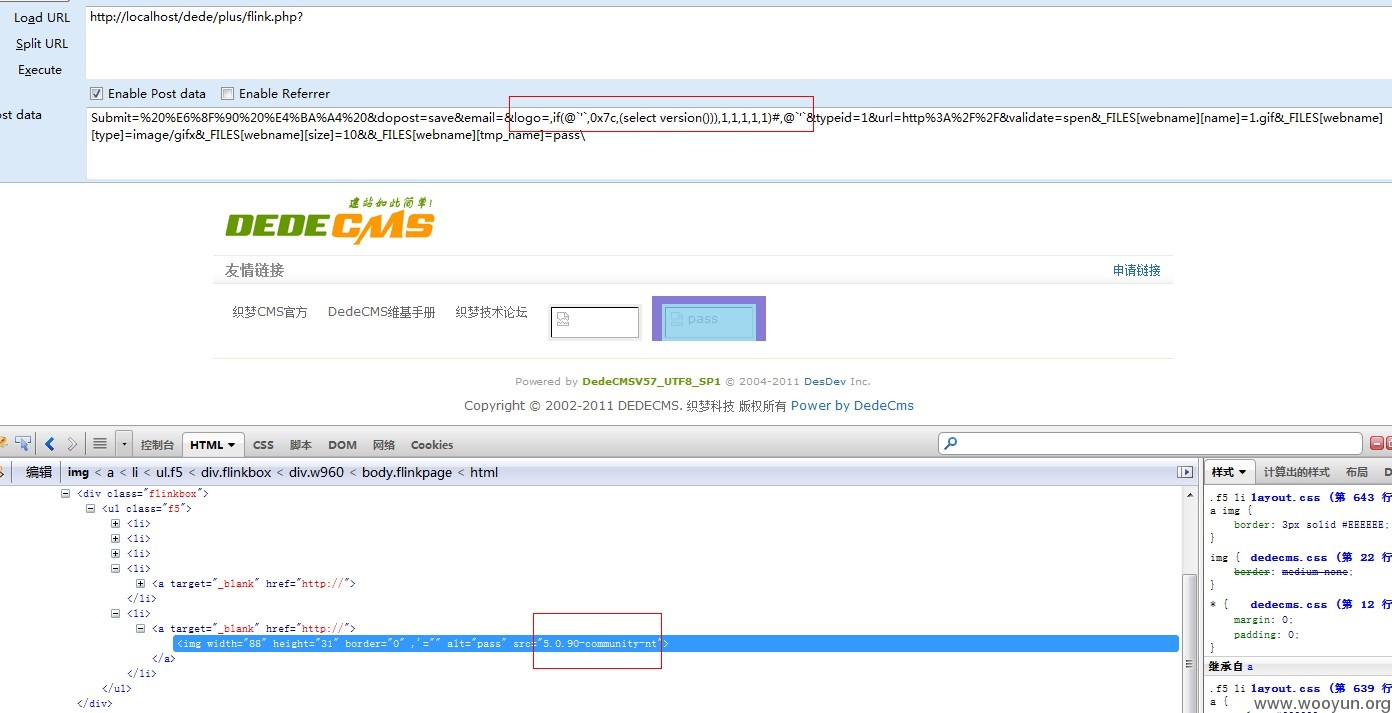This screenshot has height=713, width=1392.
Task: Switch to the 网络 panel tab
Action: point(384,445)
